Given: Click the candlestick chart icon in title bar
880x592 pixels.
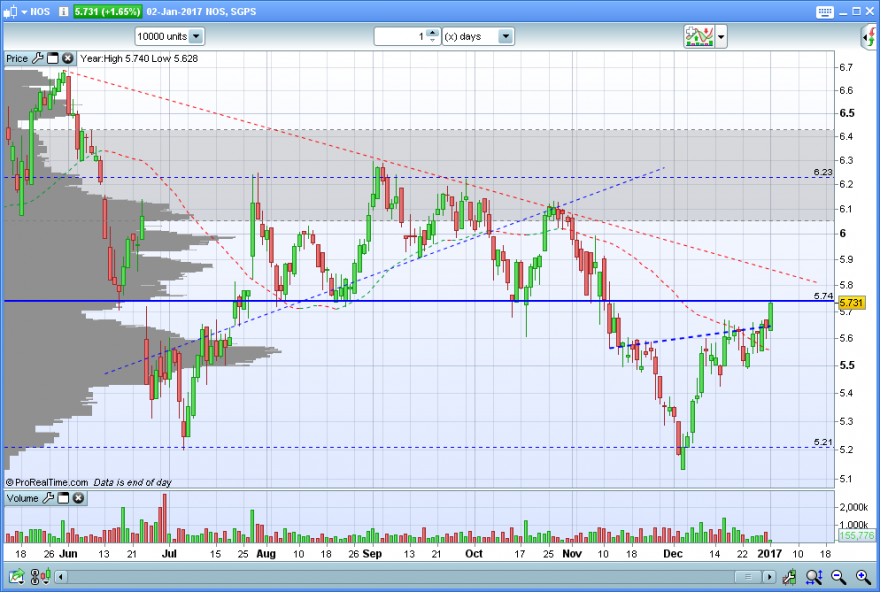Looking at the screenshot, I should pyautogui.click(x=10, y=12).
